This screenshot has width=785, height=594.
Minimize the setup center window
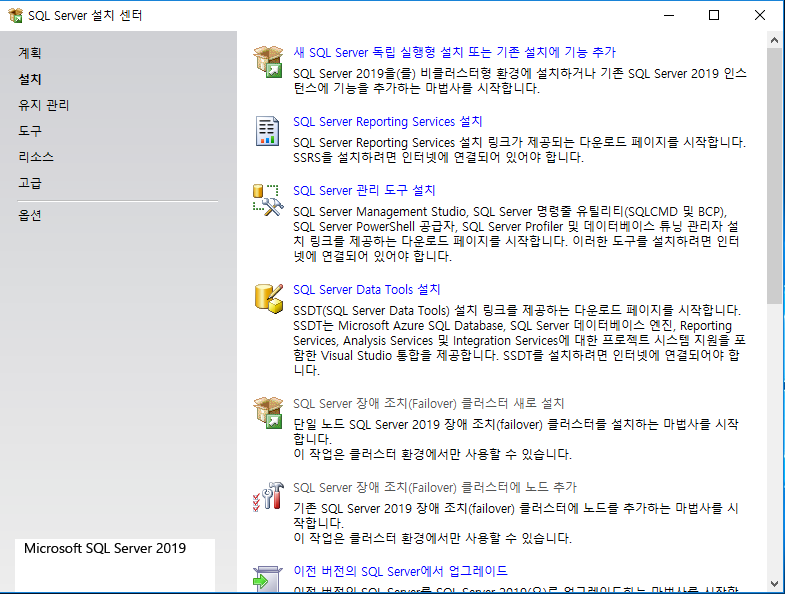669,16
